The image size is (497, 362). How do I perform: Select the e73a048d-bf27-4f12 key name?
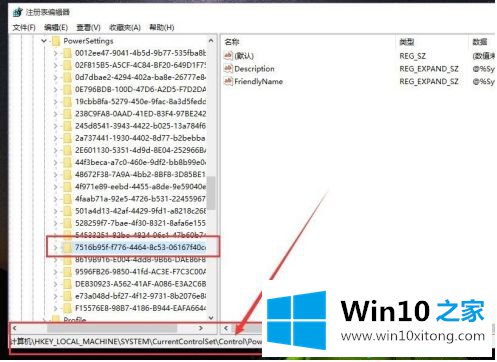coord(140,296)
